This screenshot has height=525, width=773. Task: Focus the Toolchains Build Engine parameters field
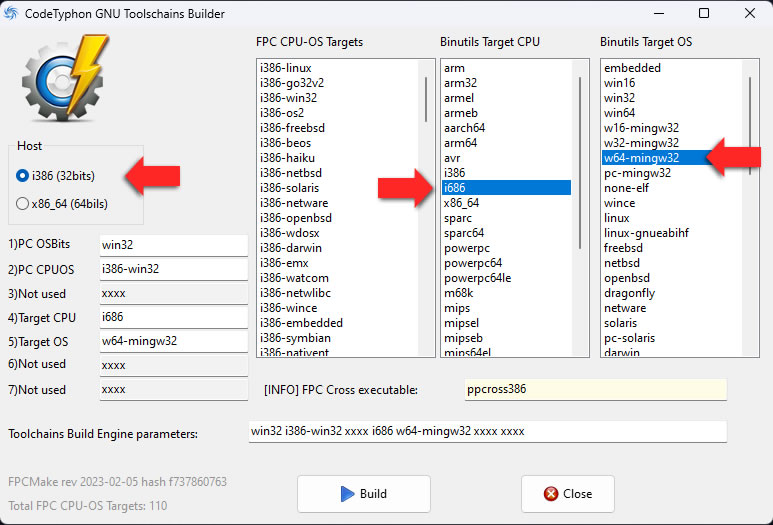(x=488, y=431)
